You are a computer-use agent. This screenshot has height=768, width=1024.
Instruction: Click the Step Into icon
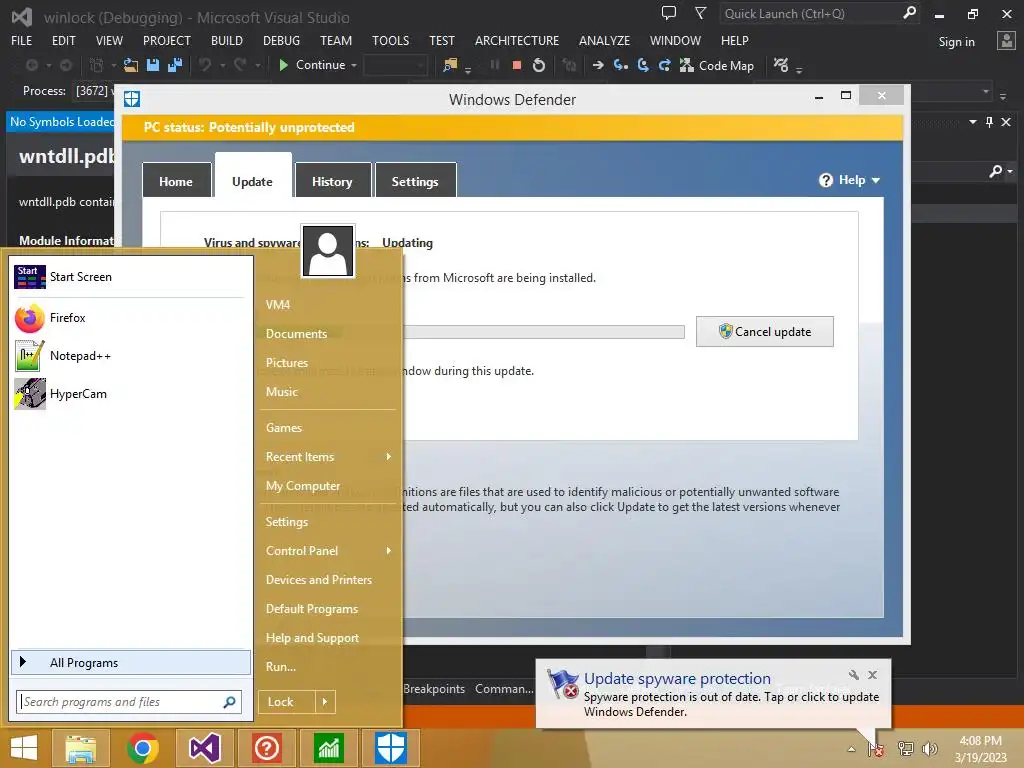pyautogui.click(x=620, y=65)
